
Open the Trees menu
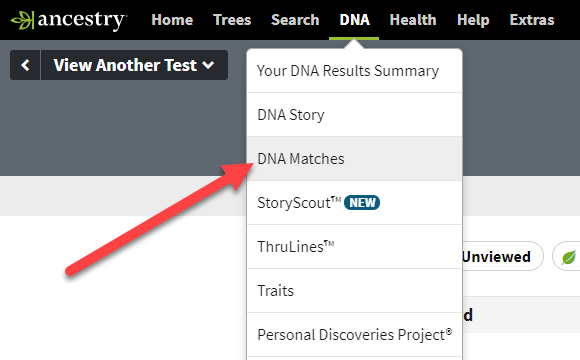pos(232,20)
